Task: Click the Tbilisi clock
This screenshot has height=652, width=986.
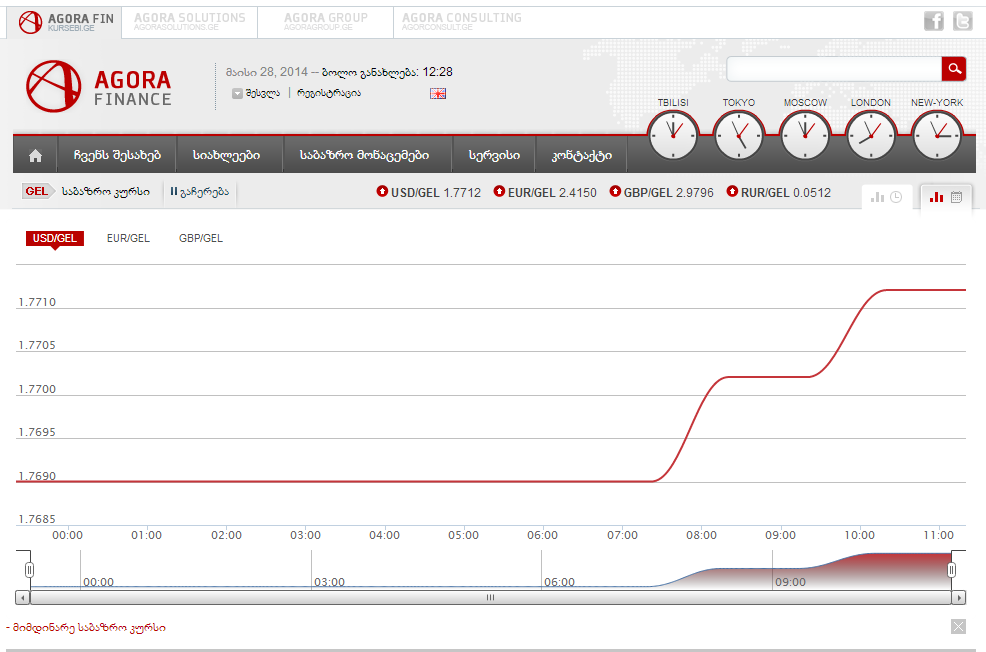Action: (x=673, y=135)
